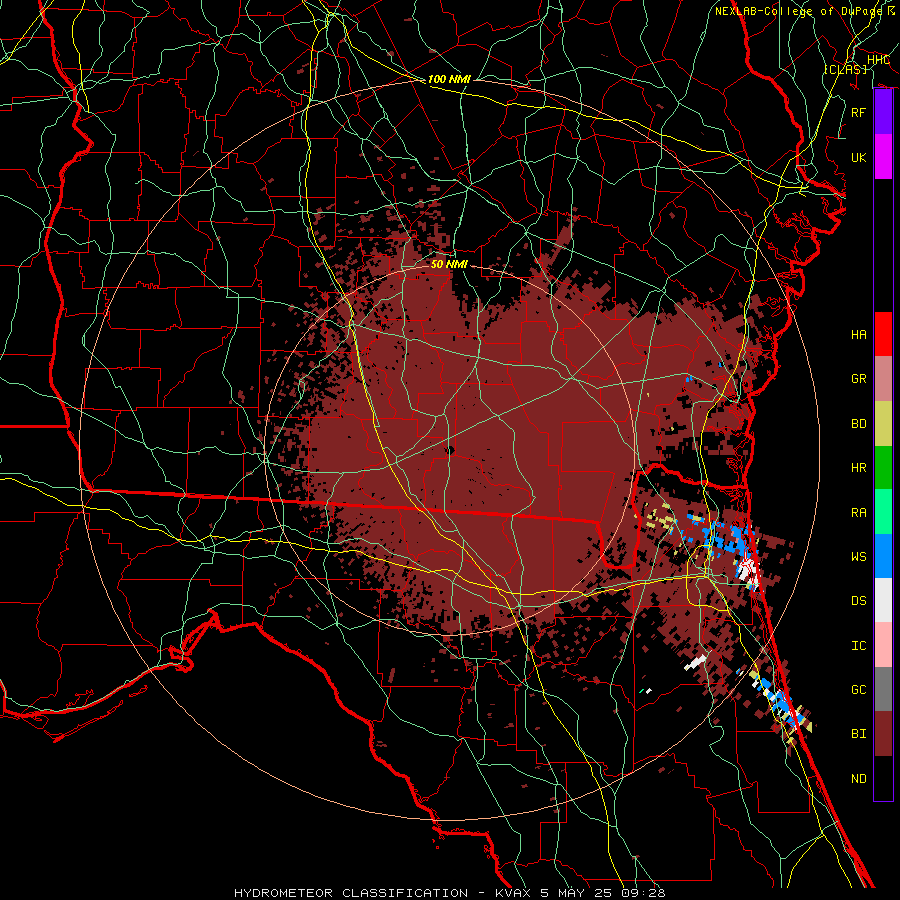The image size is (900, 900).
Task: Click the RF legend label text
Action: (859, 112)
